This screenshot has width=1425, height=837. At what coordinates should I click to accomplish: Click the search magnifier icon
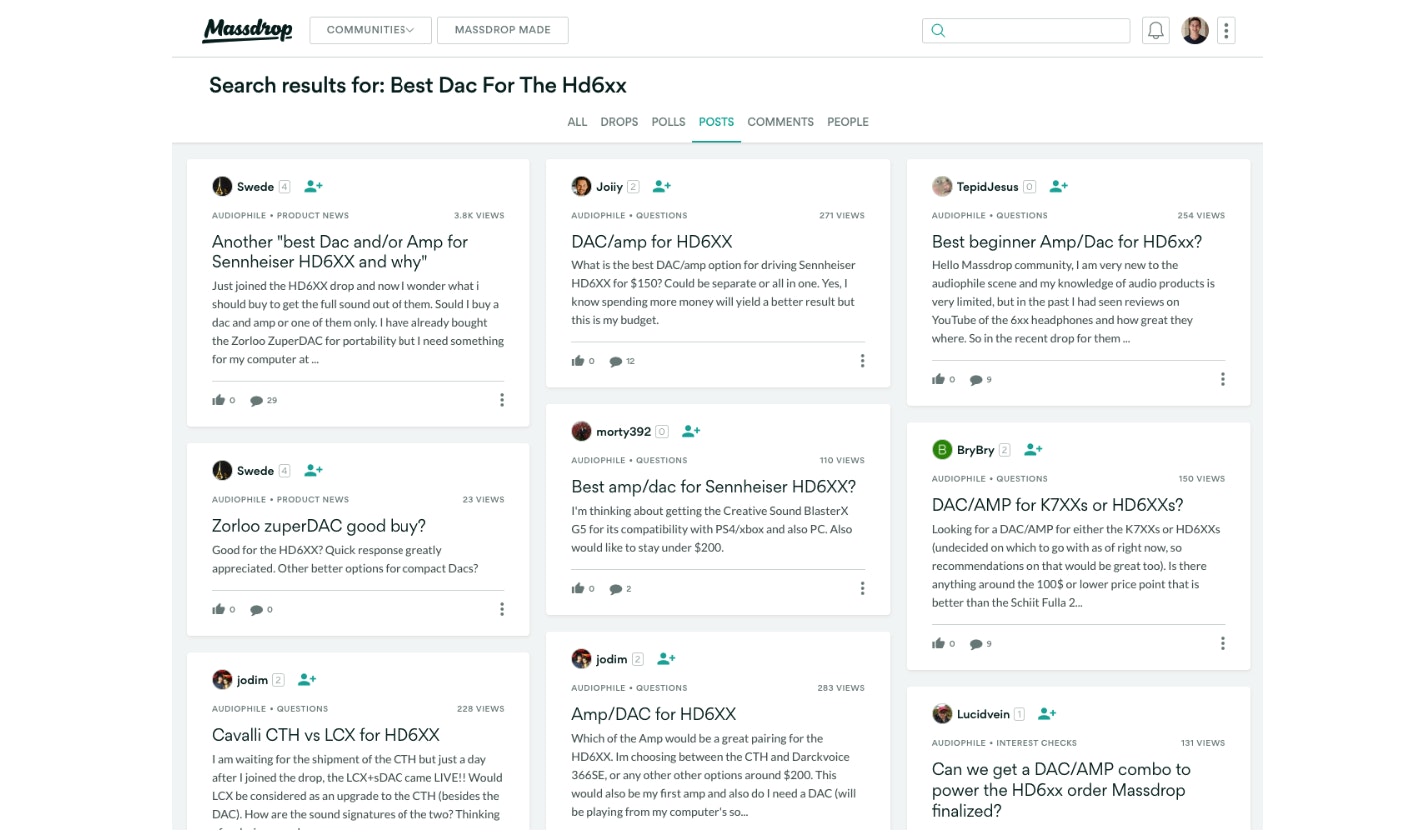(x=938, y=30)
